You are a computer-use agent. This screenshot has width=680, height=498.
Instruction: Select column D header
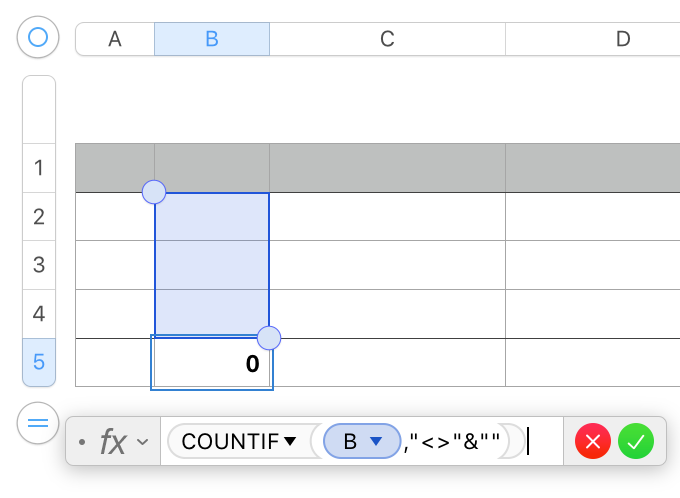pyautogui.click(x=622, y=39)
